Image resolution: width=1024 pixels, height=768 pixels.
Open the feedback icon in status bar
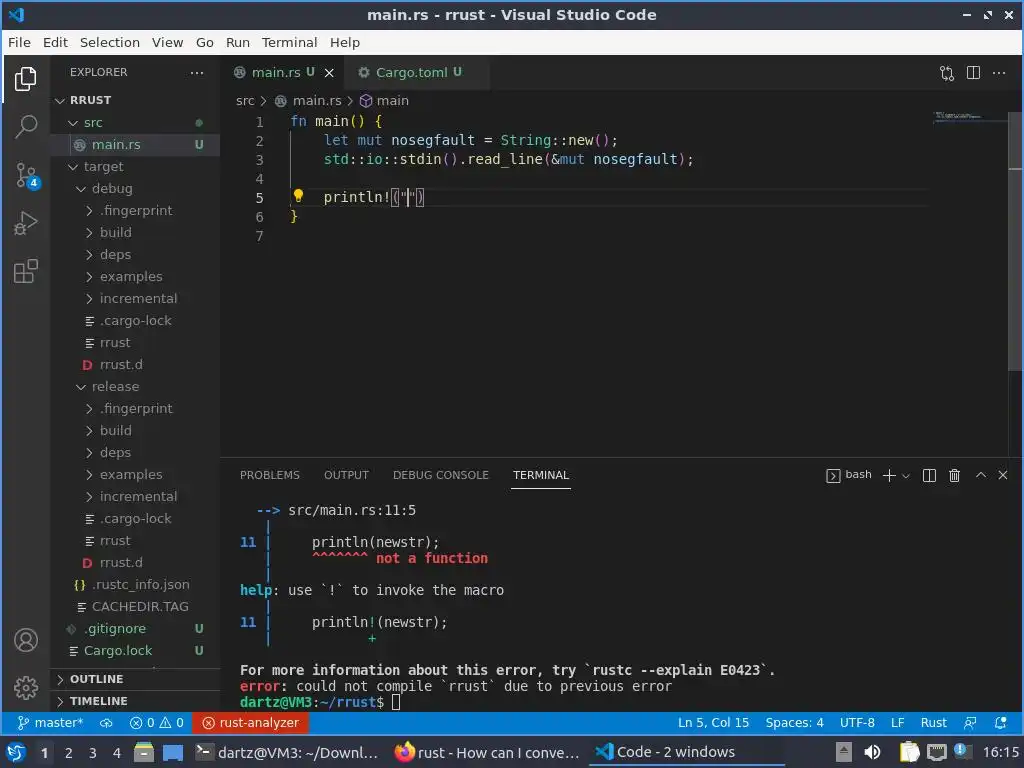coord(970,723)
